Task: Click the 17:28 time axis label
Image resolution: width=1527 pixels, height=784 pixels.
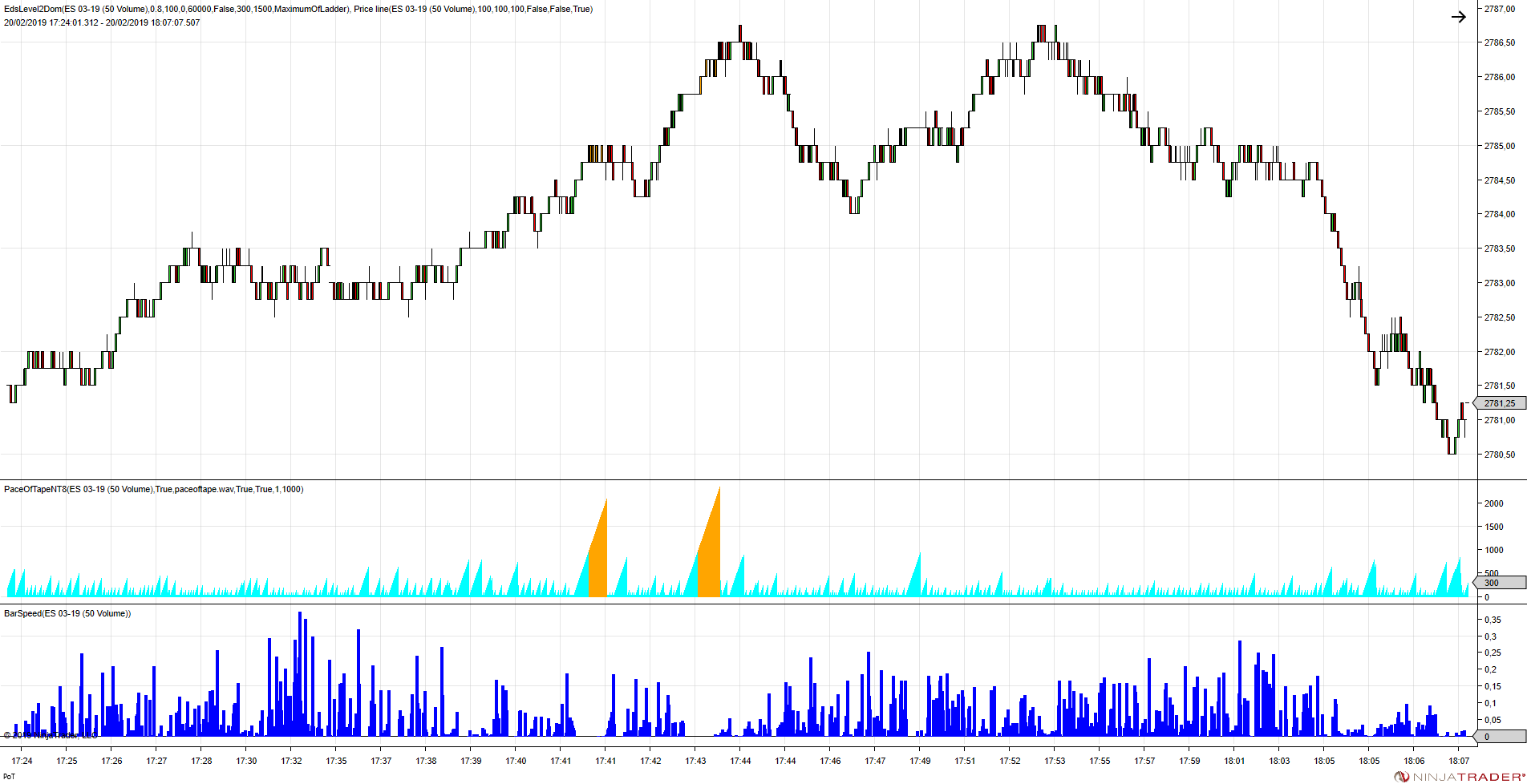Action: point(202,761)
